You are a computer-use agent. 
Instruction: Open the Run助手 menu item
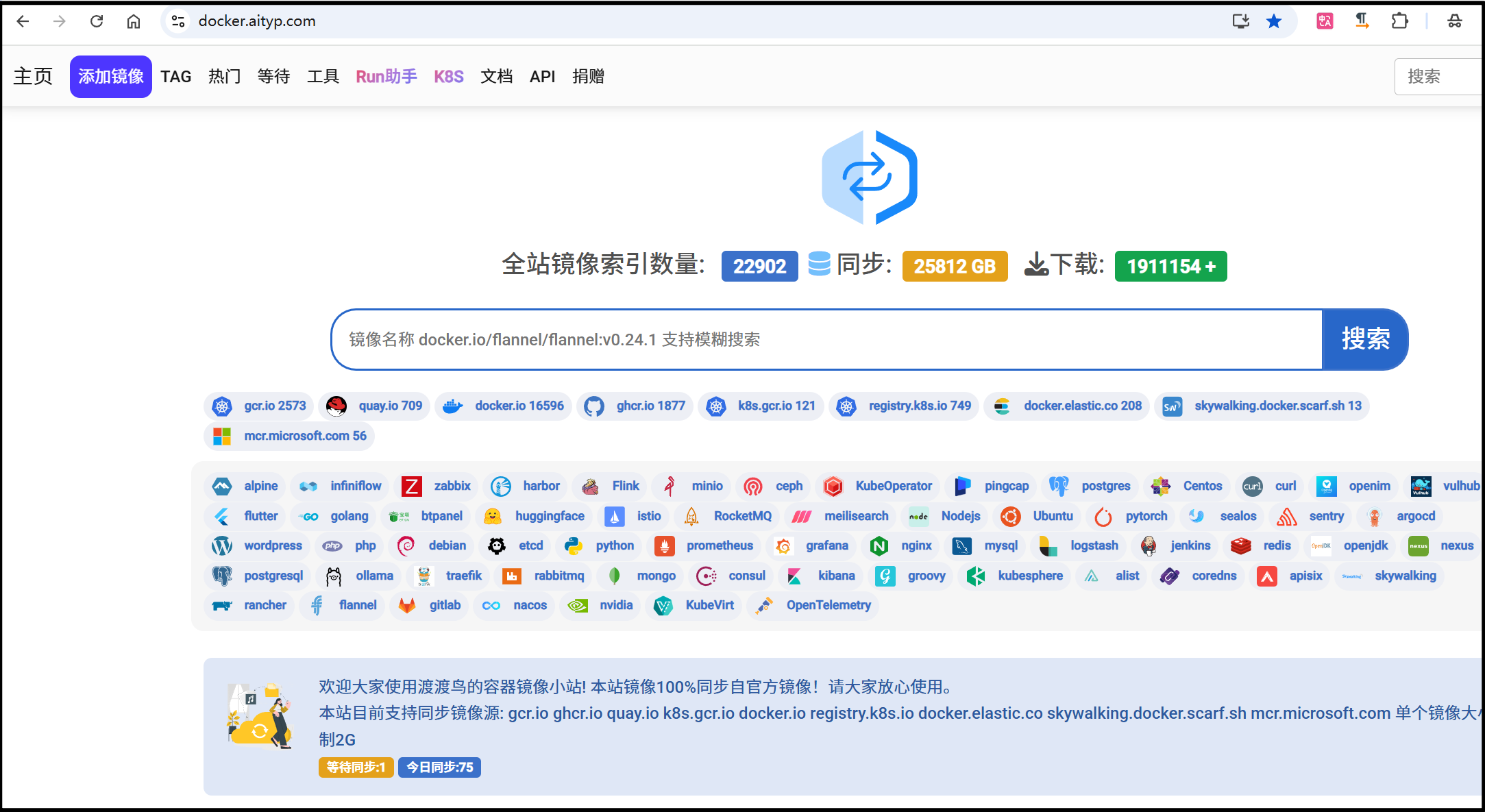[386, 77]
